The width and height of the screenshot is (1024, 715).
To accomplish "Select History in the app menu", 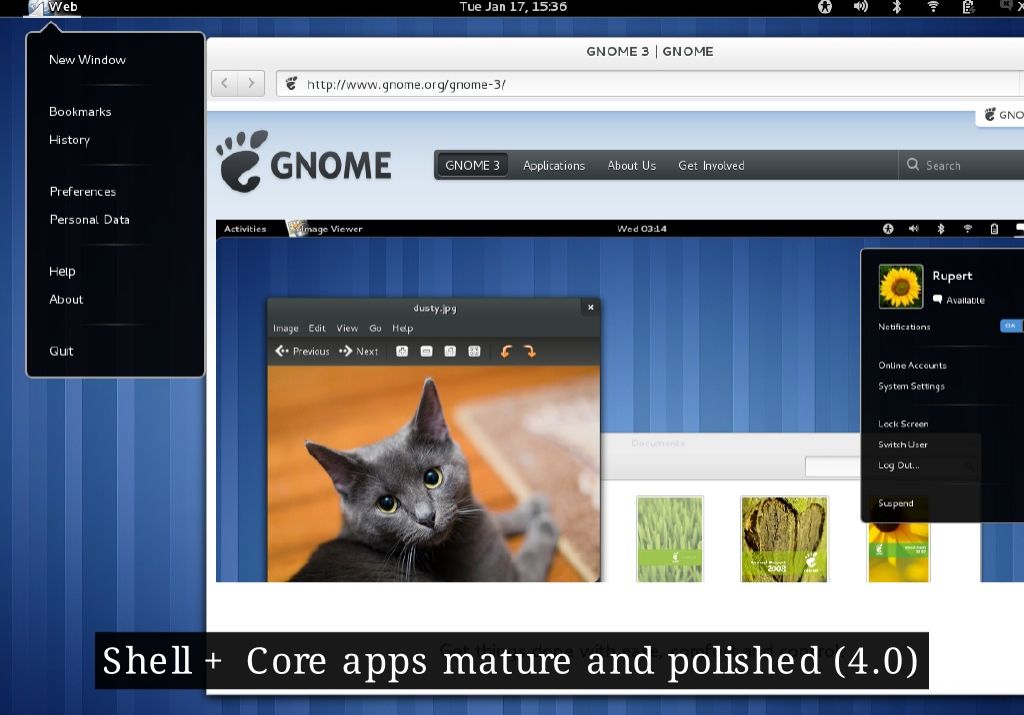I will click(x=69, y=140).
